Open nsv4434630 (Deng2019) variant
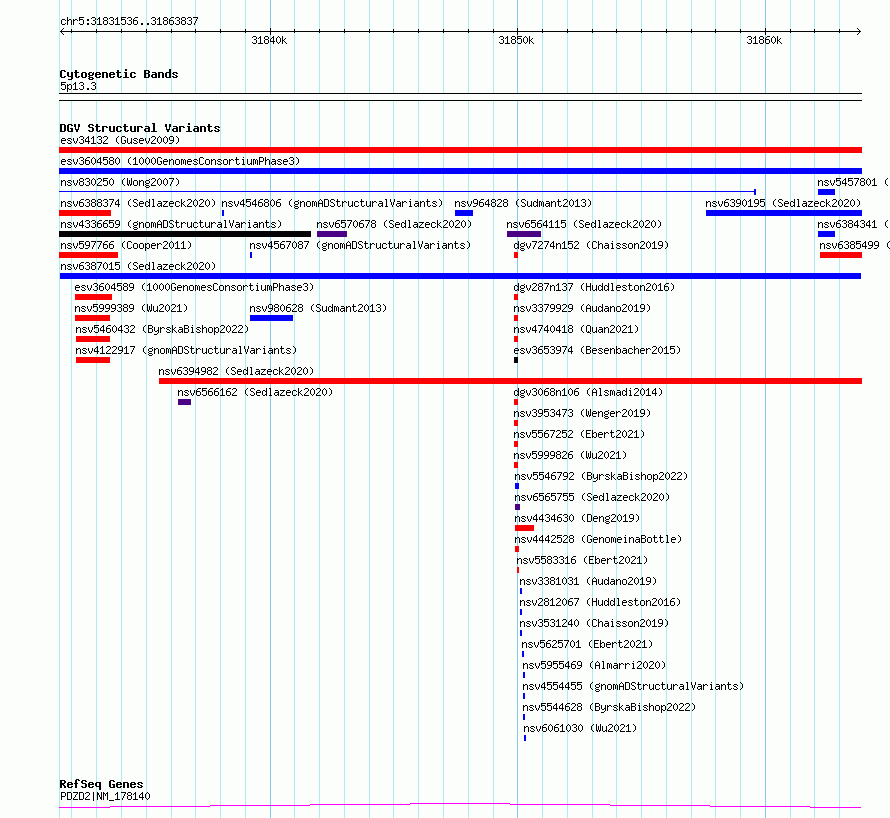 coord(577,518)
